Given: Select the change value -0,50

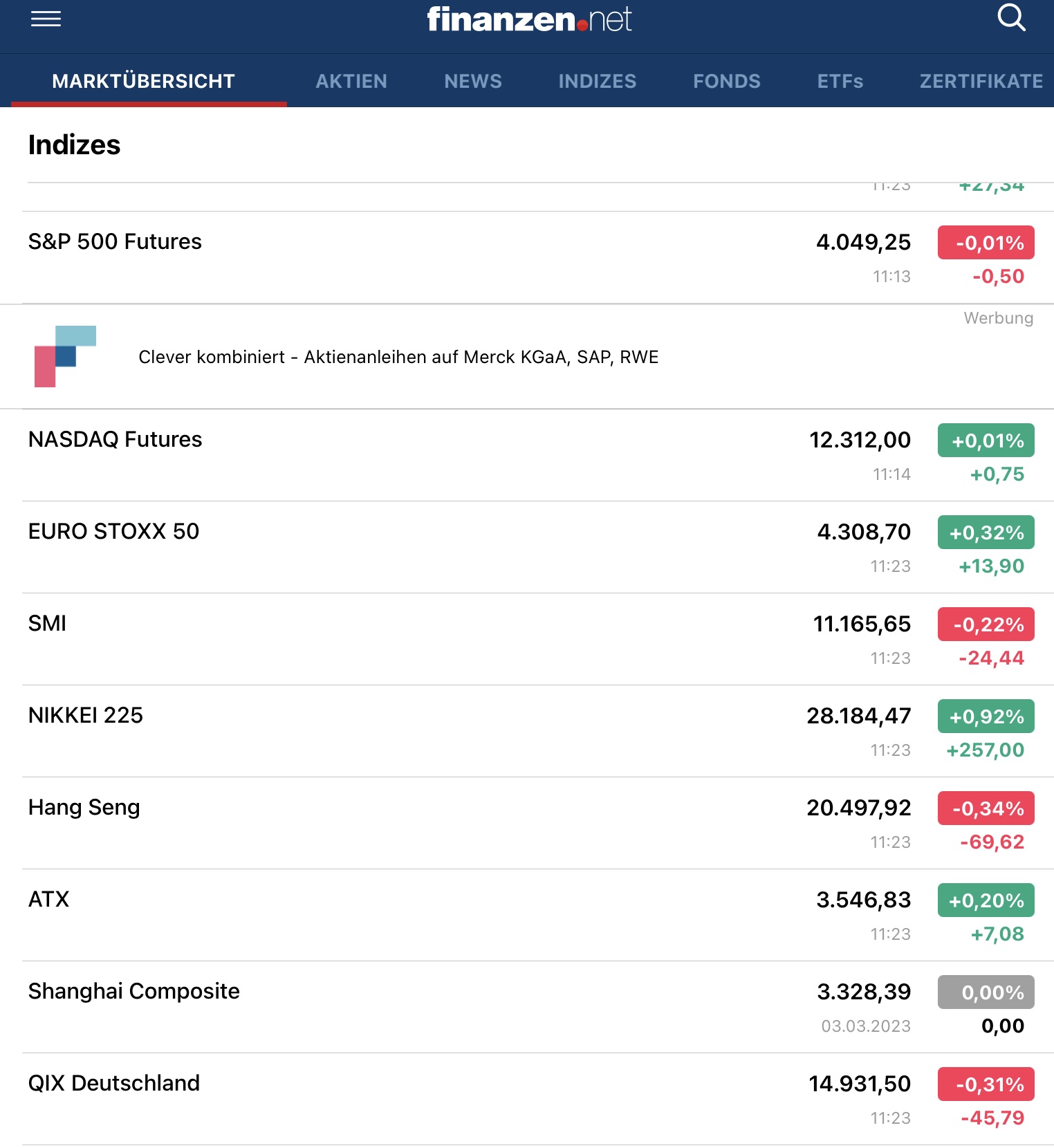Looking at the screenshot, I should point(998,277).
